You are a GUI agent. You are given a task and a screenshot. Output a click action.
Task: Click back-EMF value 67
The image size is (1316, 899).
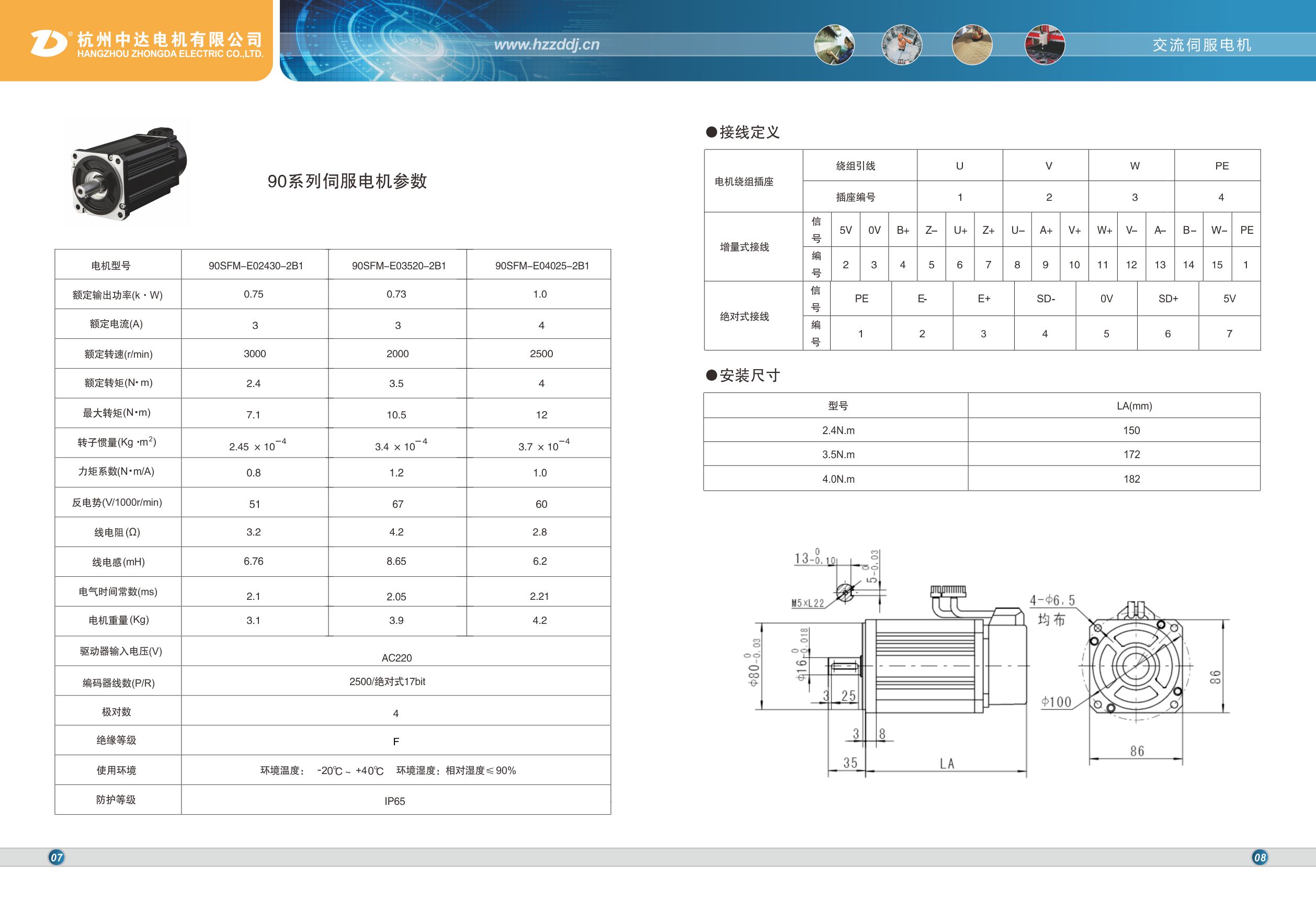398,504
